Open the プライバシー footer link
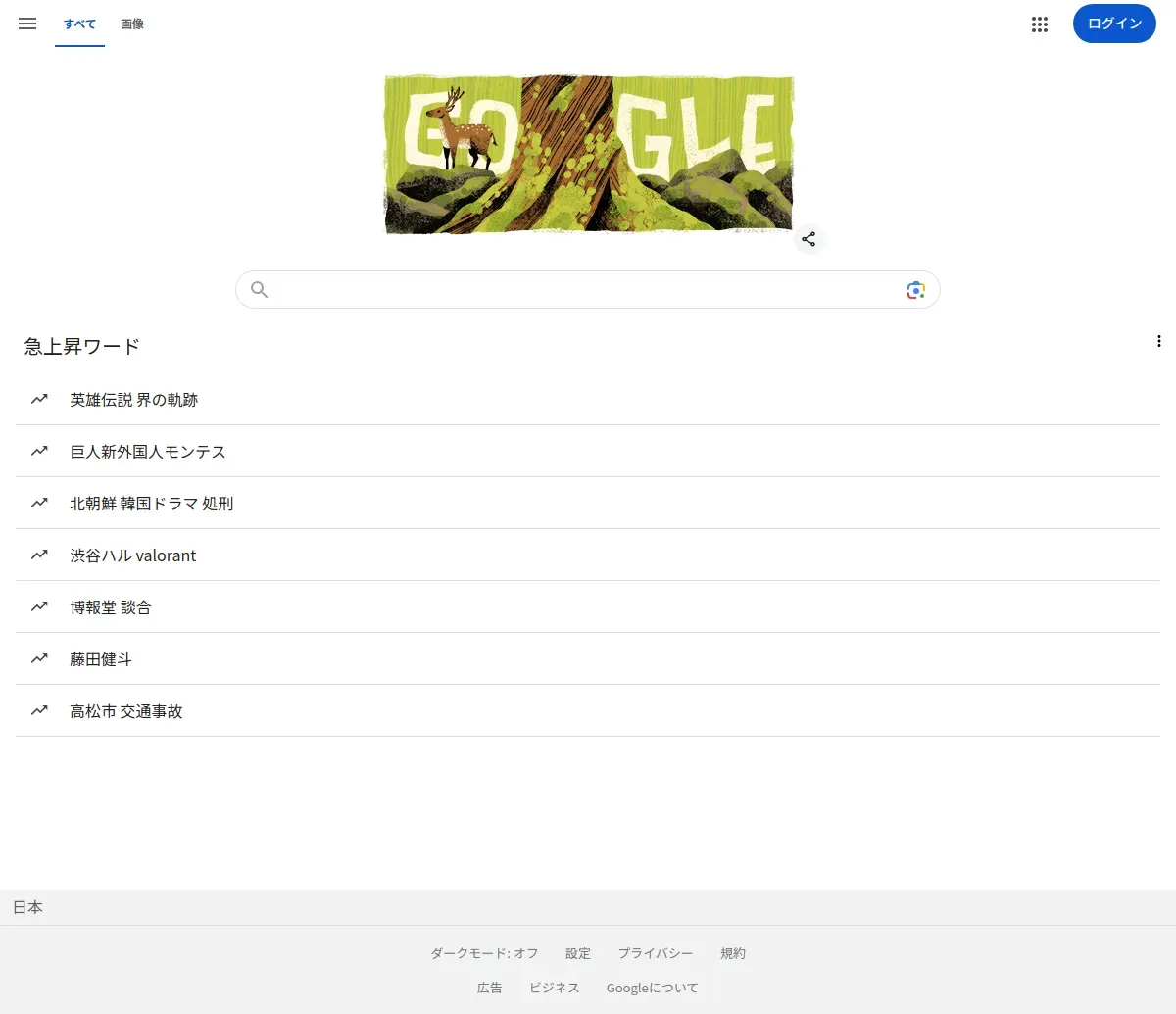1176x1014 pixels. 656,953
